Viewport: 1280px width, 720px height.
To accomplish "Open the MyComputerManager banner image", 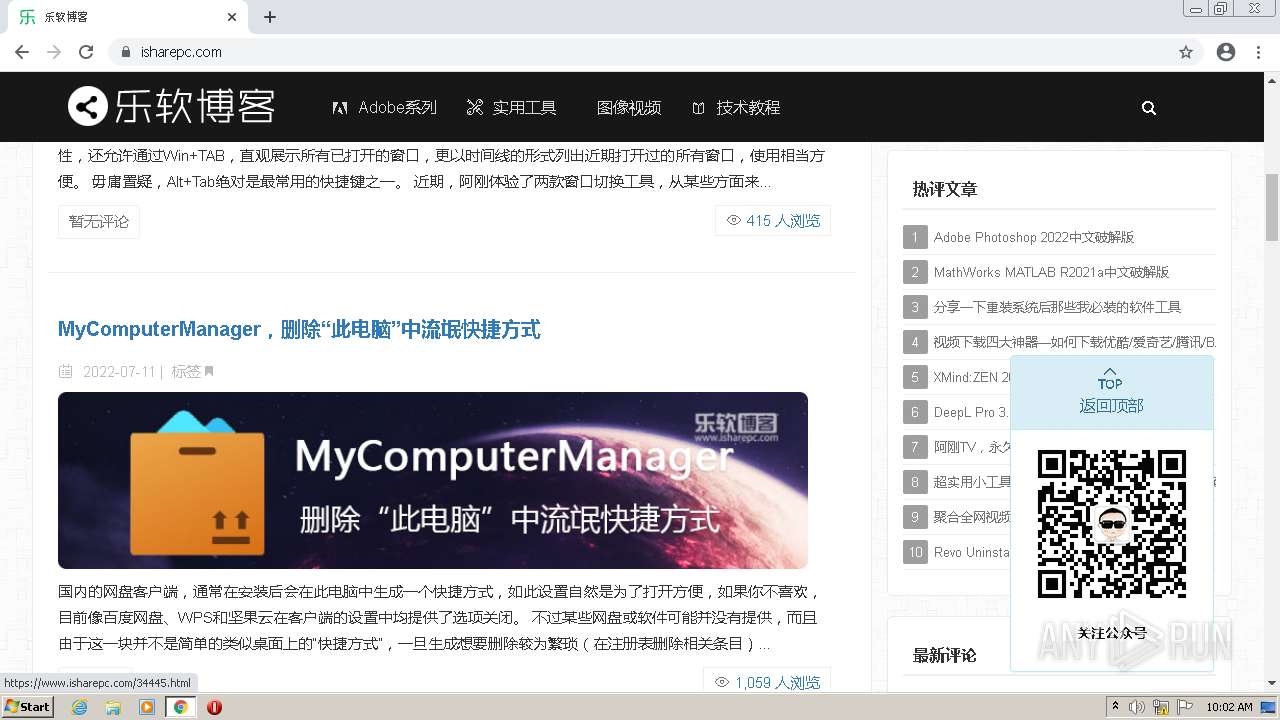I will [x=433, y=480].
